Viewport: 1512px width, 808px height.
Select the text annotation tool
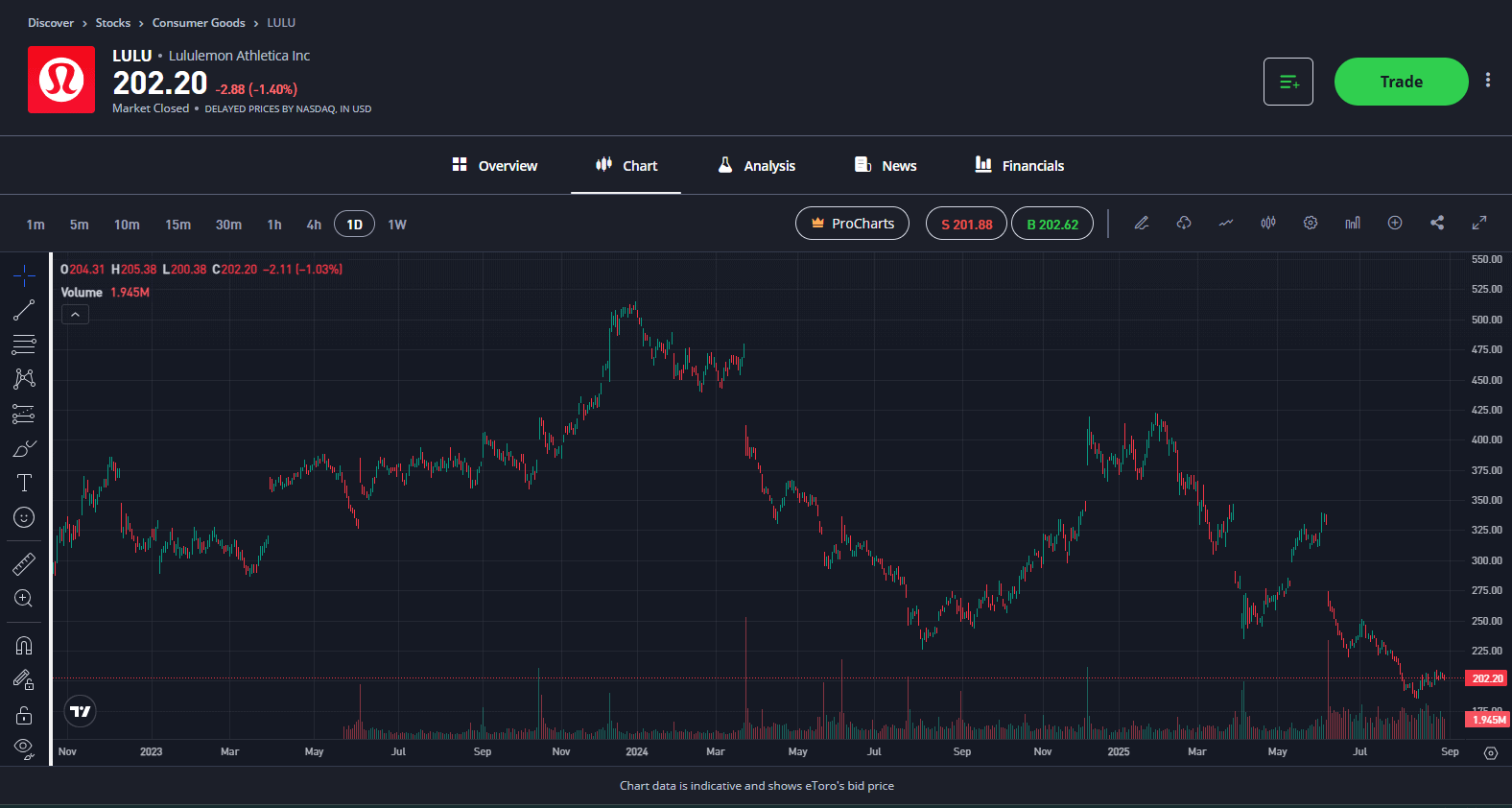tap(24, 483)
